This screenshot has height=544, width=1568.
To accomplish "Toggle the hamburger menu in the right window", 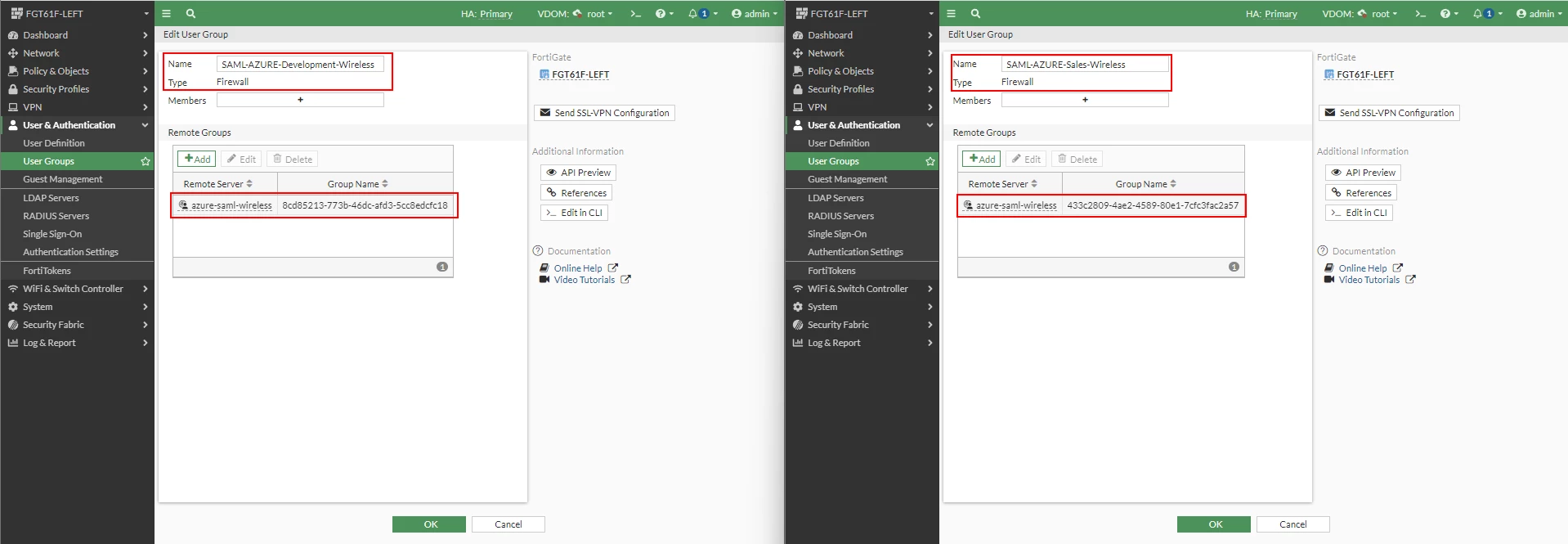I will coord(951,13).
